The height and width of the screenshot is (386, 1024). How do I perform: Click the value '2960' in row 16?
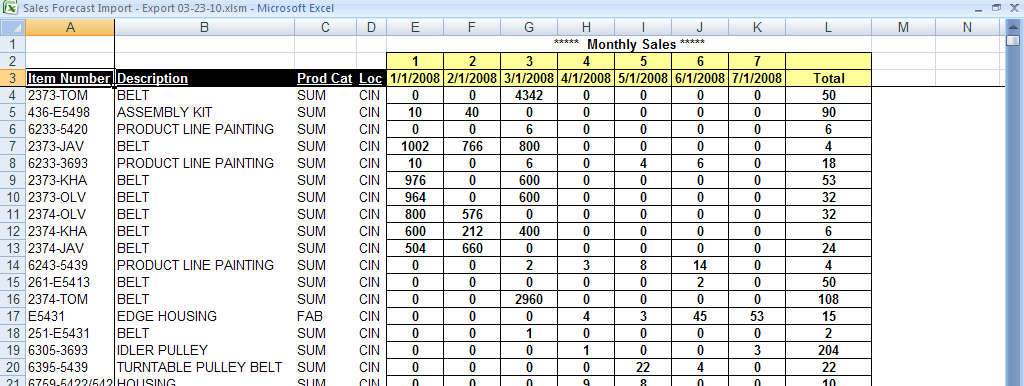point(529,299)
